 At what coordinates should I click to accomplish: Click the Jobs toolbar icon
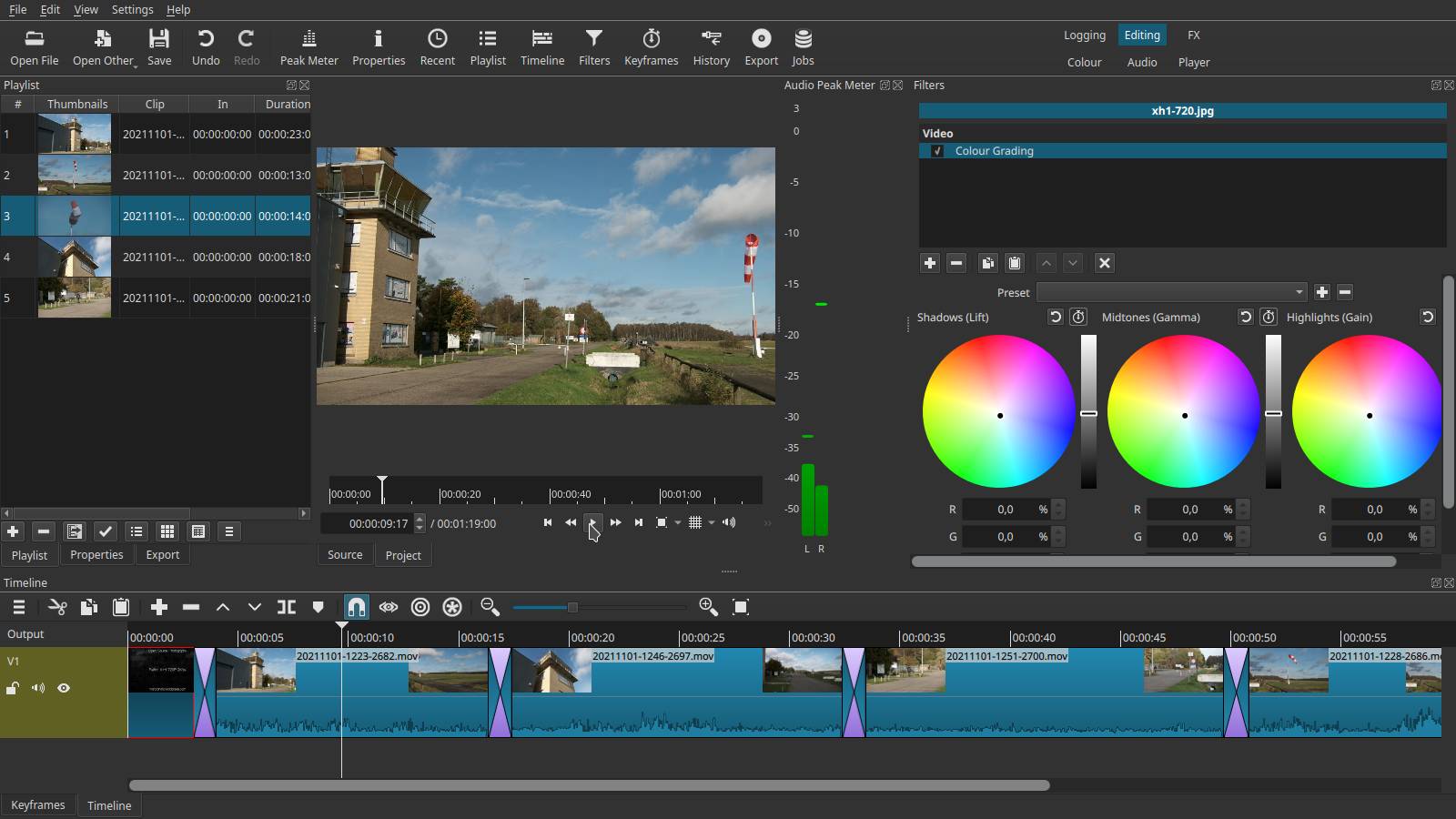tap(803, 47)
